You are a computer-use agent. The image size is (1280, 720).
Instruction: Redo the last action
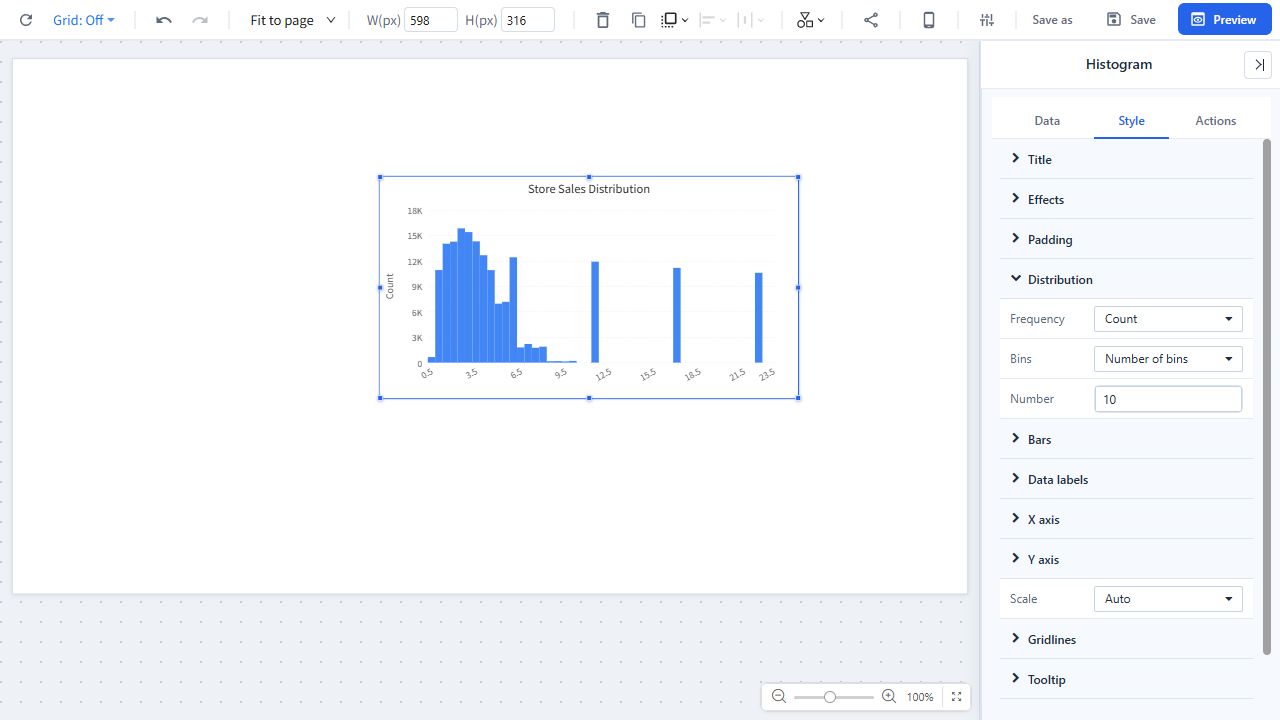[x=200, y=20]
